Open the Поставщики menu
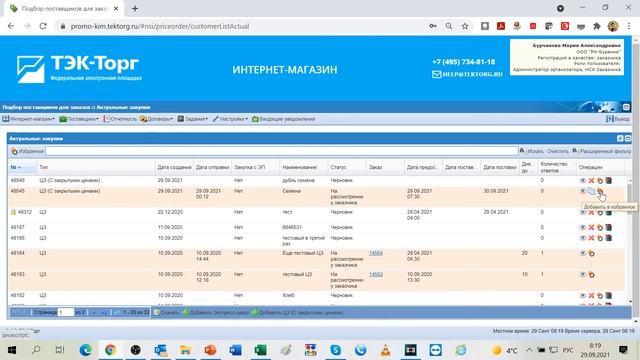 point(79,119)
